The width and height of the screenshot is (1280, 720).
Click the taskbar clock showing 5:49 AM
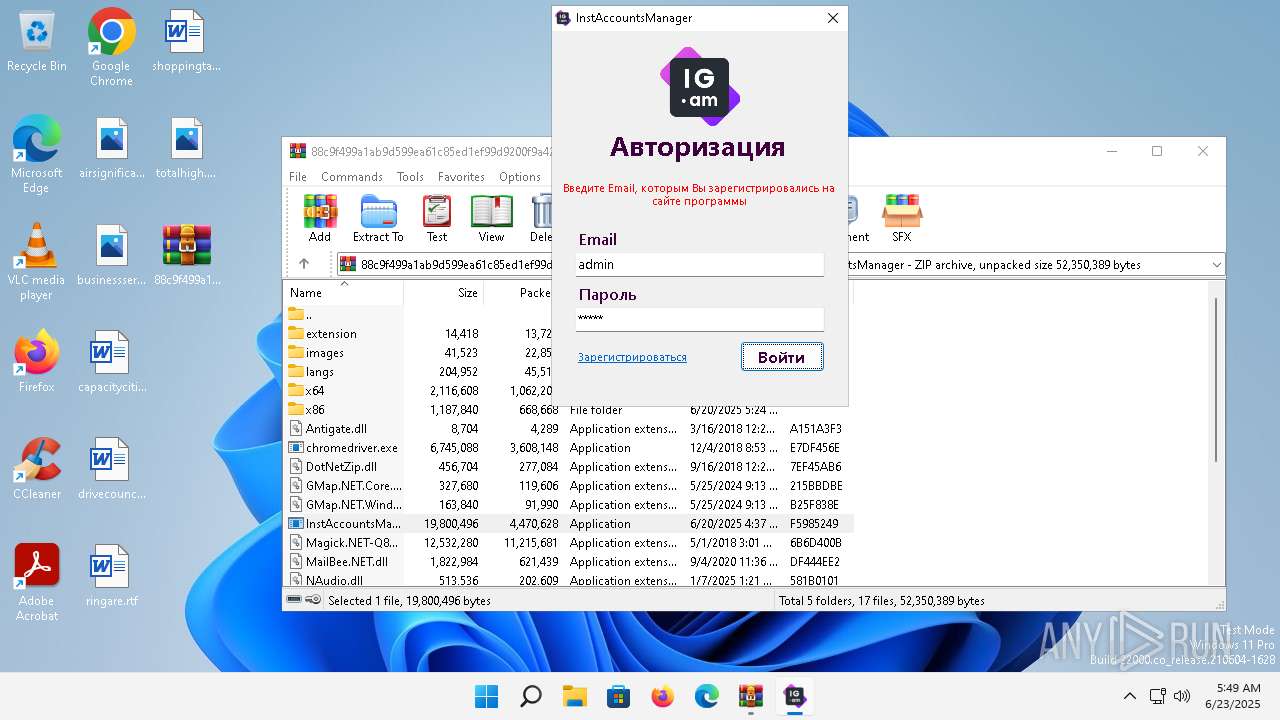click(1232, 696)
